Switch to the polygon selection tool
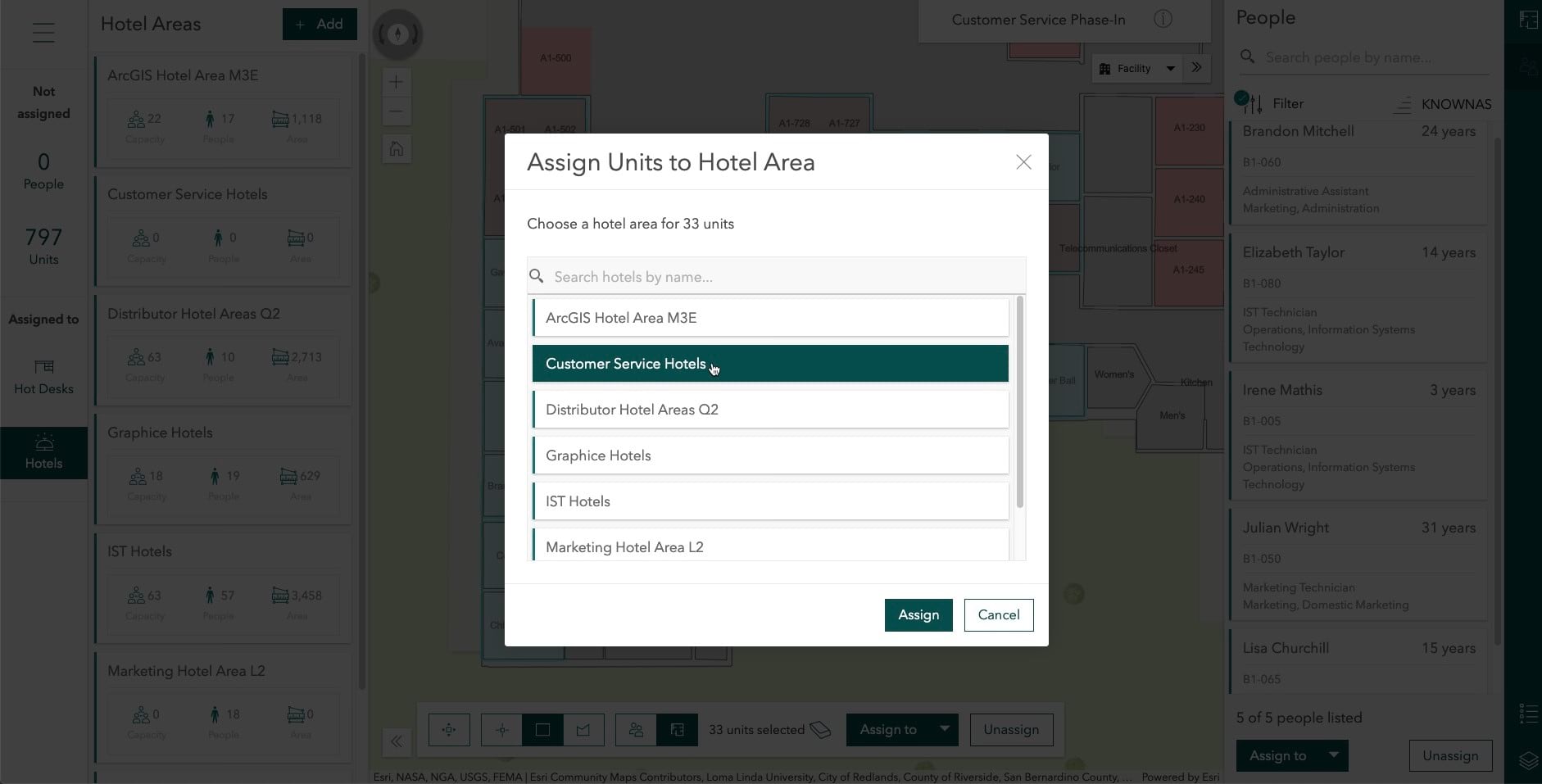This screenshot has height=784, width=1542. [584, 729]
